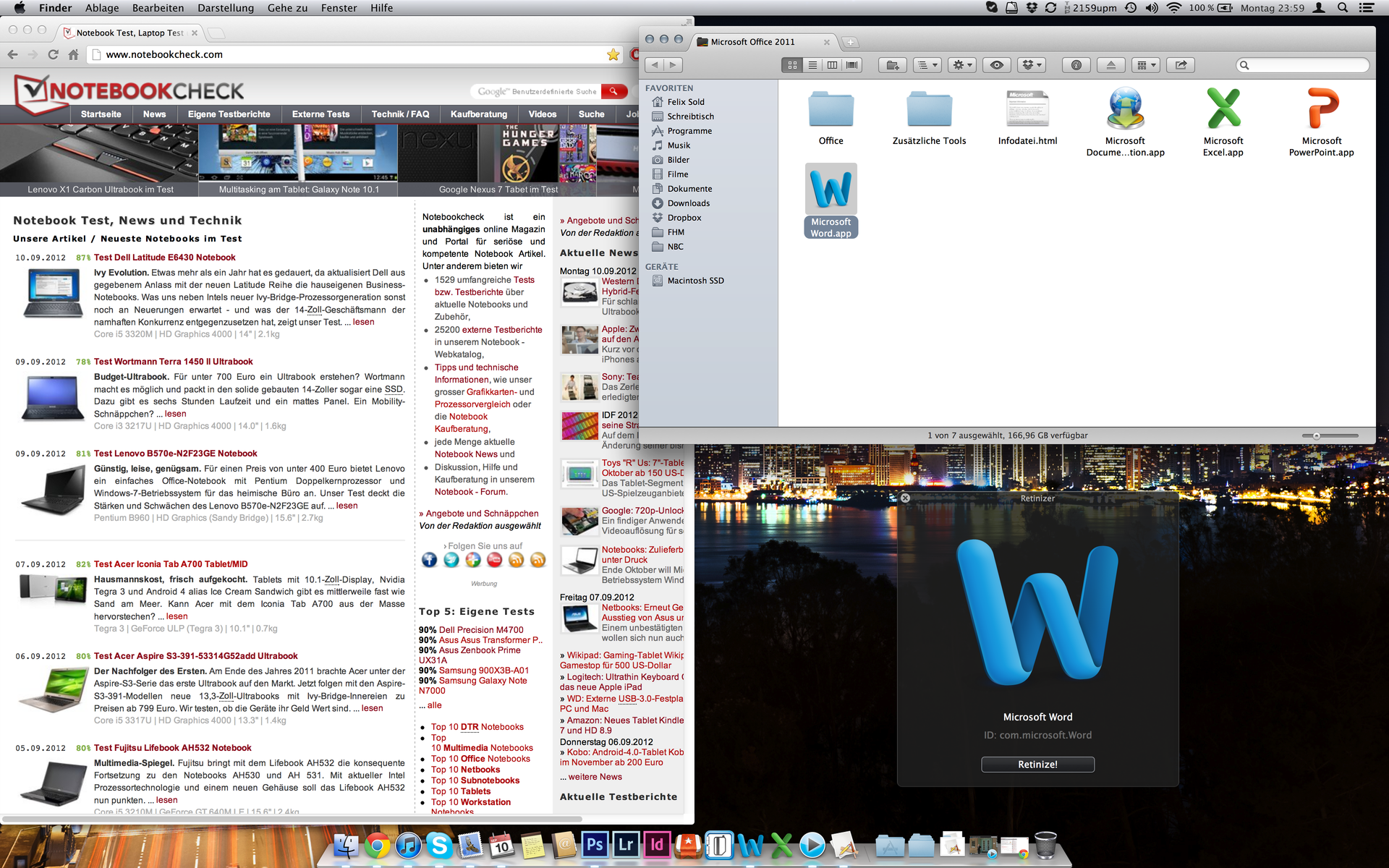The width and height of the screenshot is (1389, 868).
Task: Switch Finder to list view
Action: point(812,65)
